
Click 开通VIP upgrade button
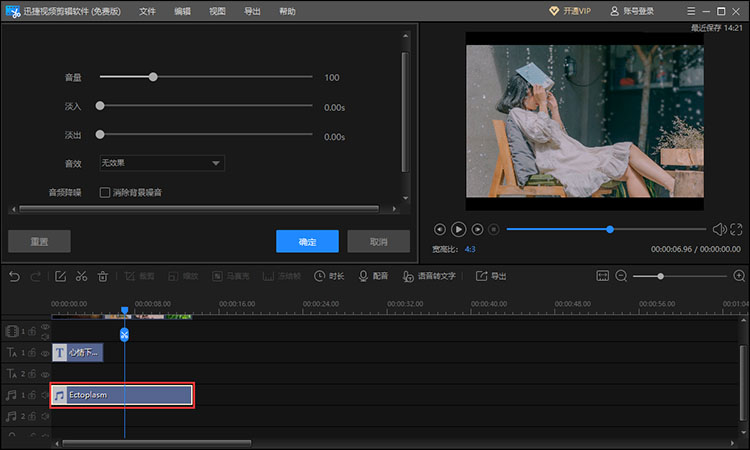click(570, 11)
